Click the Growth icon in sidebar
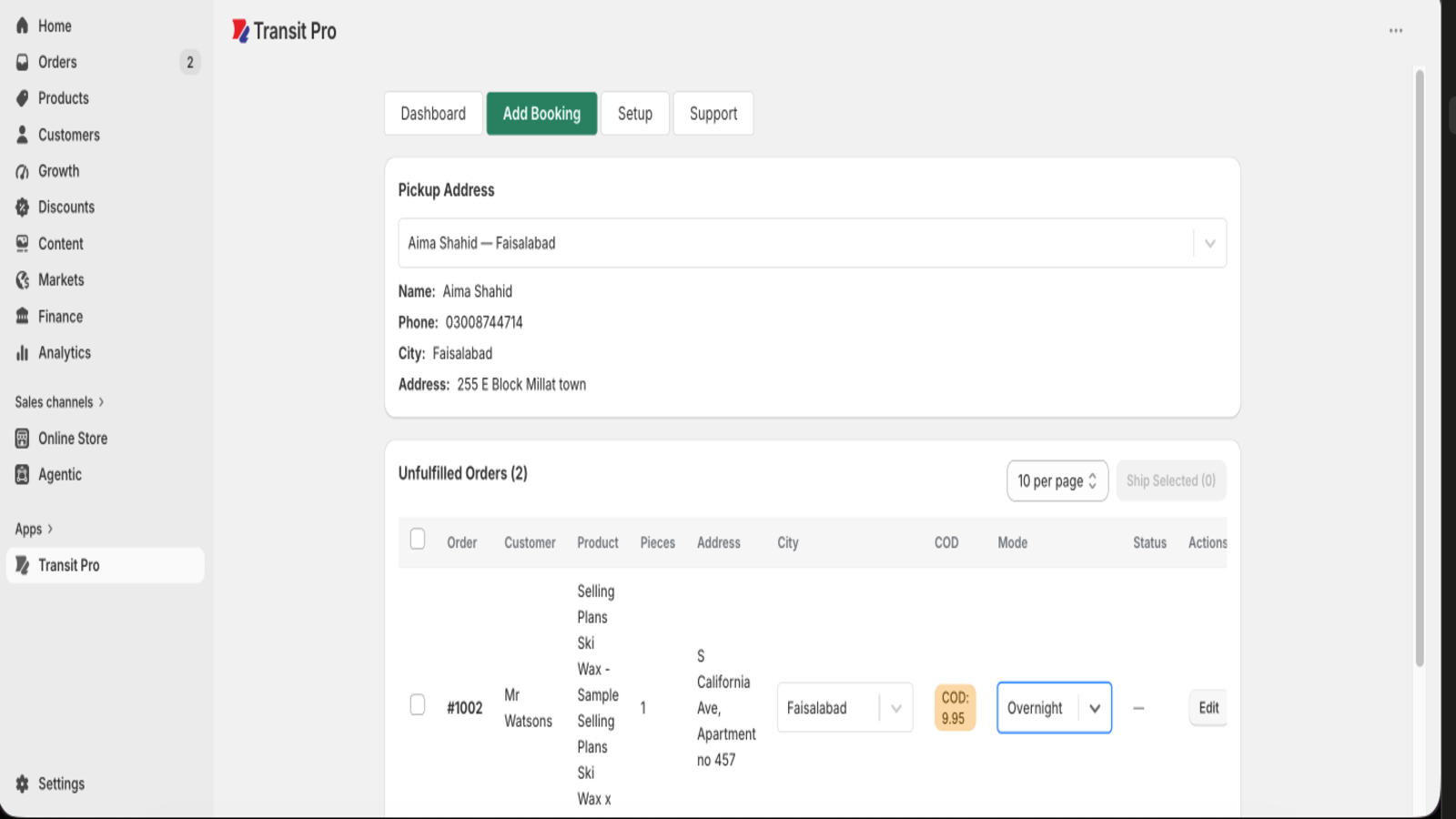This screenshot has width=1456, height=819. tap(23, 171)
